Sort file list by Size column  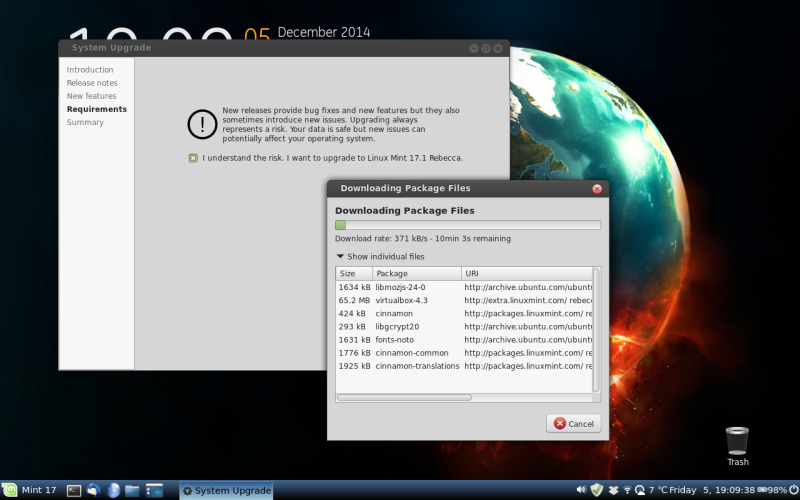point(354,273)
